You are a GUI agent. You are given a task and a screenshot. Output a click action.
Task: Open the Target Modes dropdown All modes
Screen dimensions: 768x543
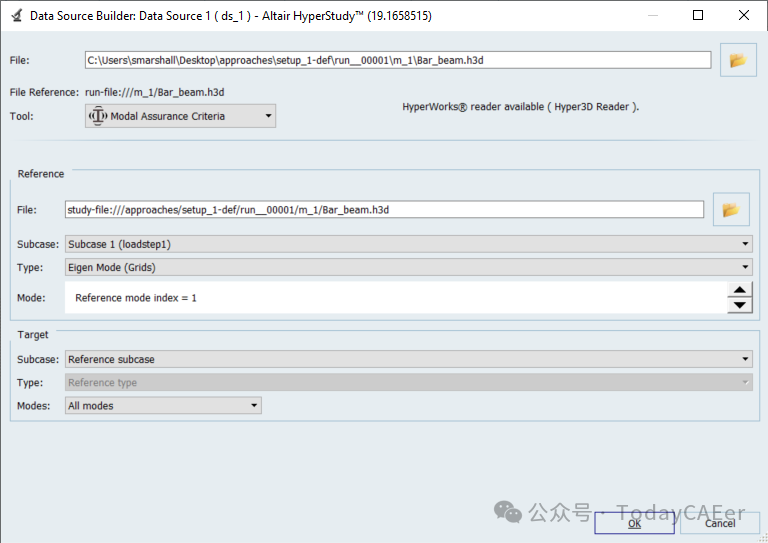[x=163, y=405]
